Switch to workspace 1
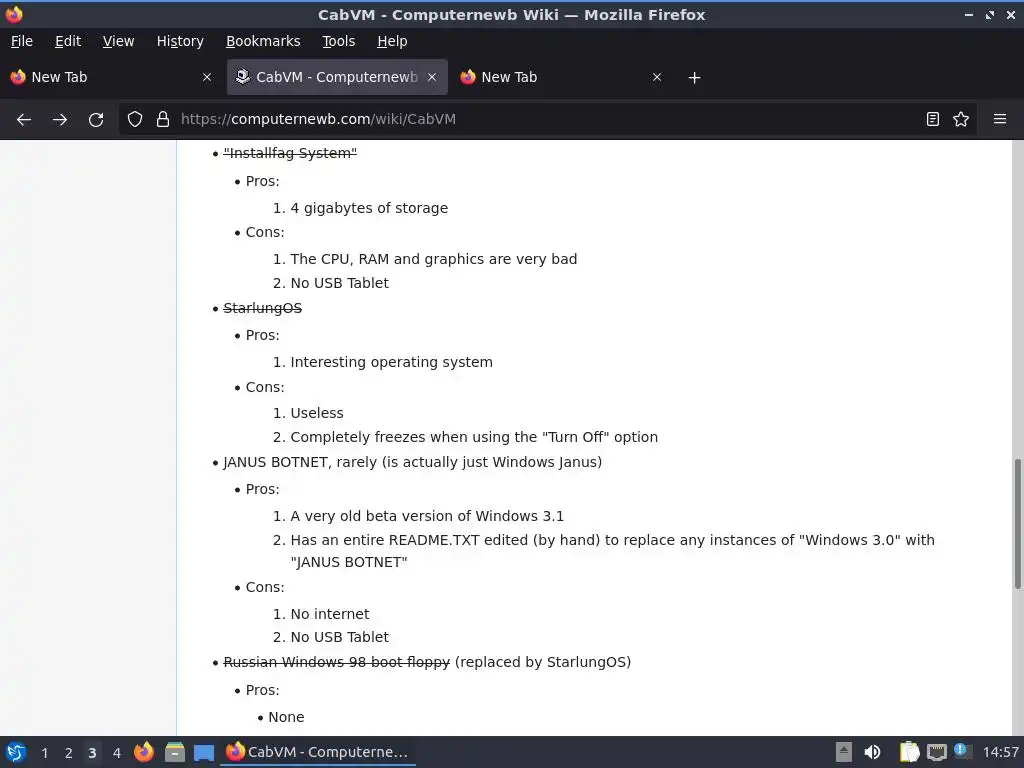 44,753
